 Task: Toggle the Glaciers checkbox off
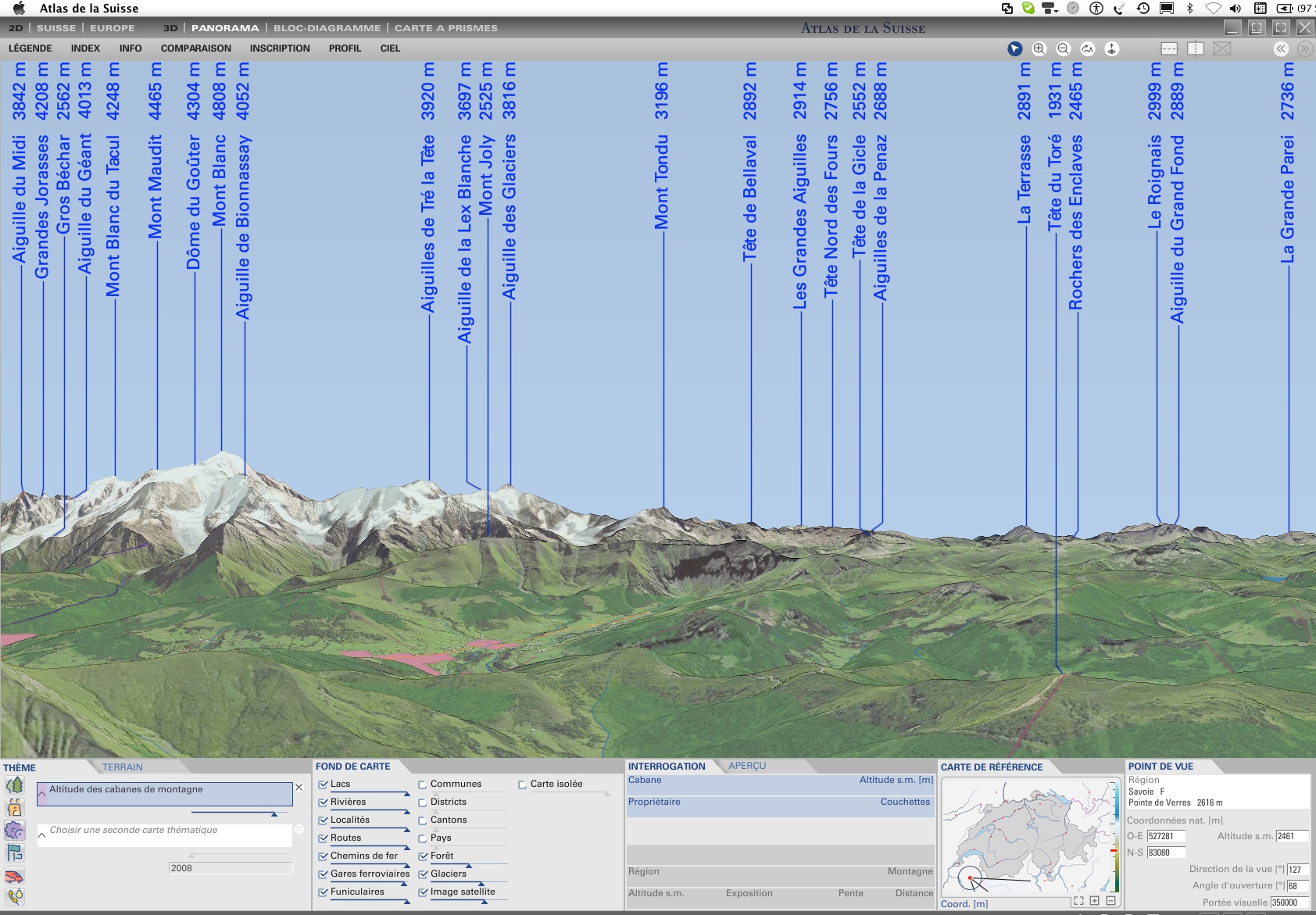click(423, 874)
